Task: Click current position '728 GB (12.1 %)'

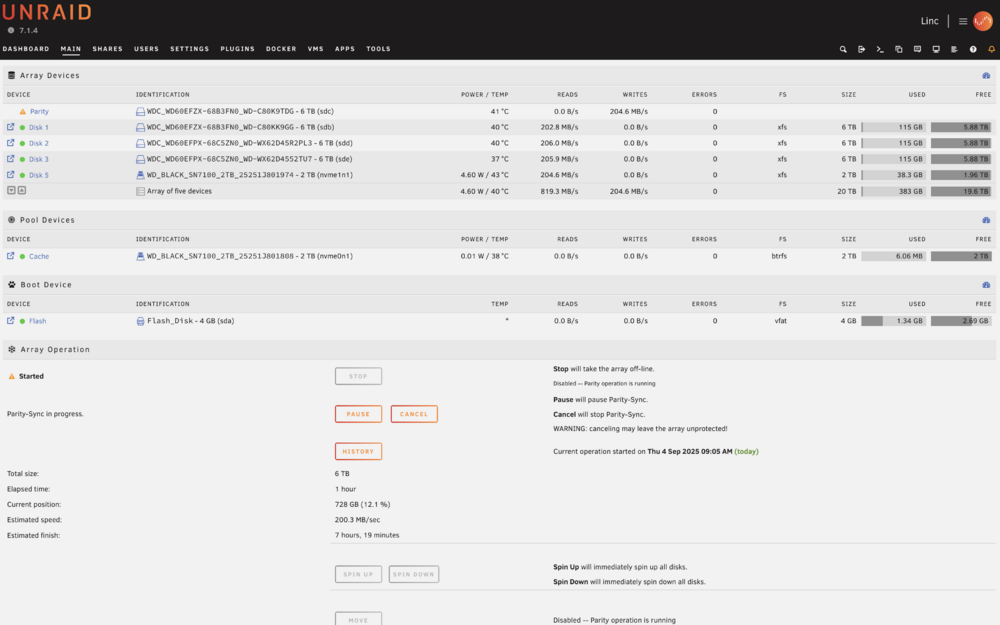Action: 362,504
